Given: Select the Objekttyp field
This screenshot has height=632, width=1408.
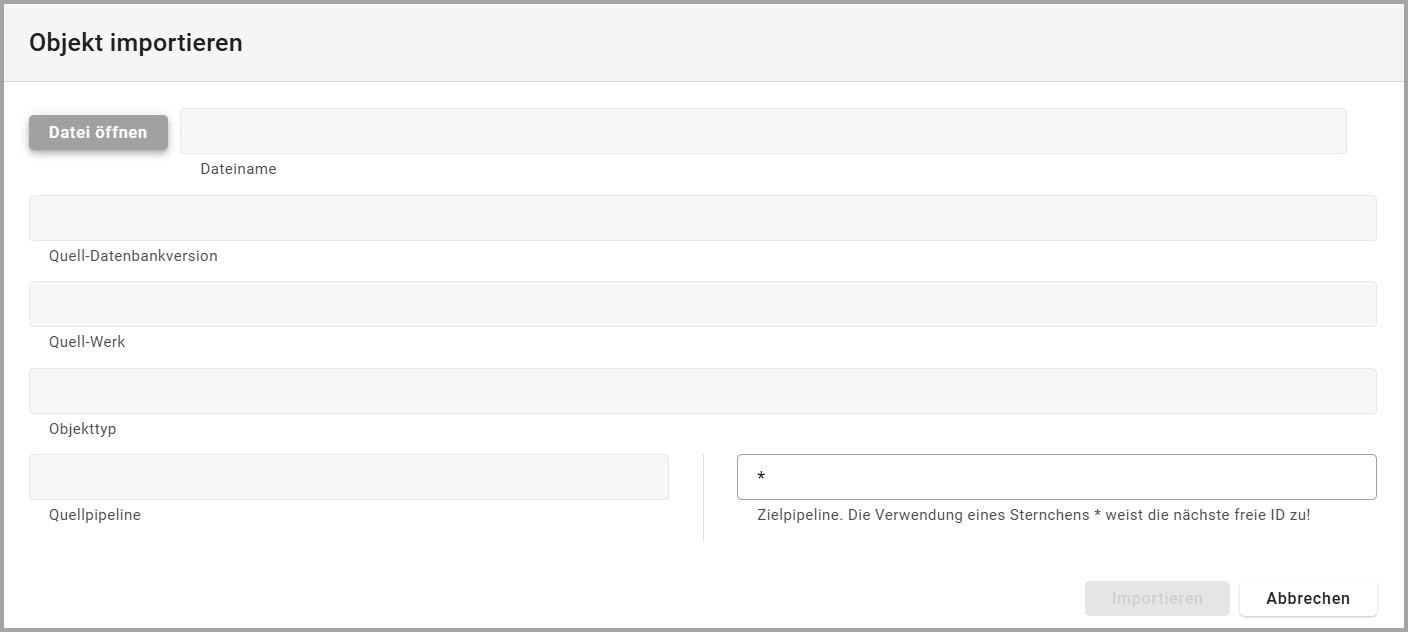Looking at the screenshot, I should (x=702, y=391).
